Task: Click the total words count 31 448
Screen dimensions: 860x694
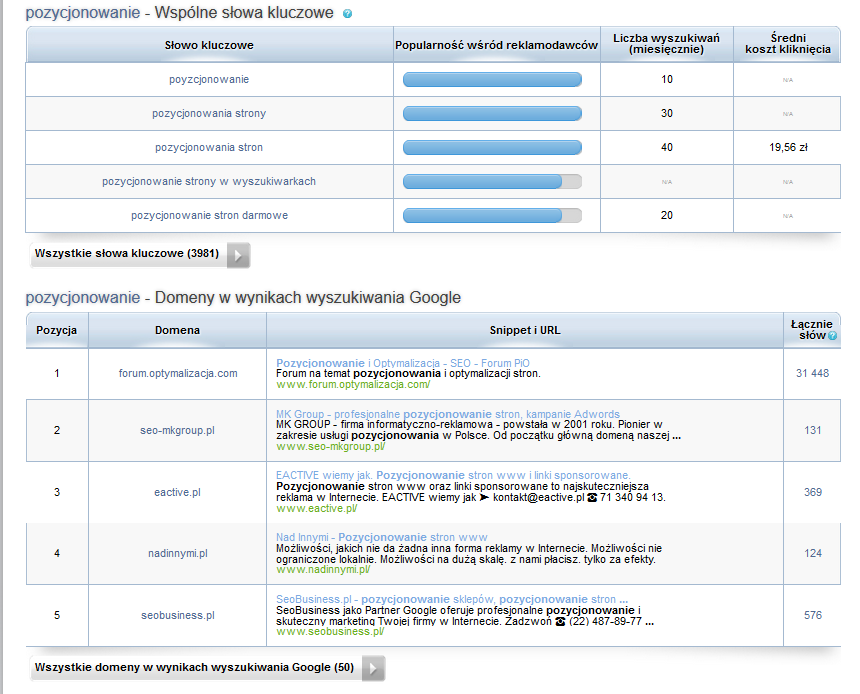Action: click(x=812, y=373)
